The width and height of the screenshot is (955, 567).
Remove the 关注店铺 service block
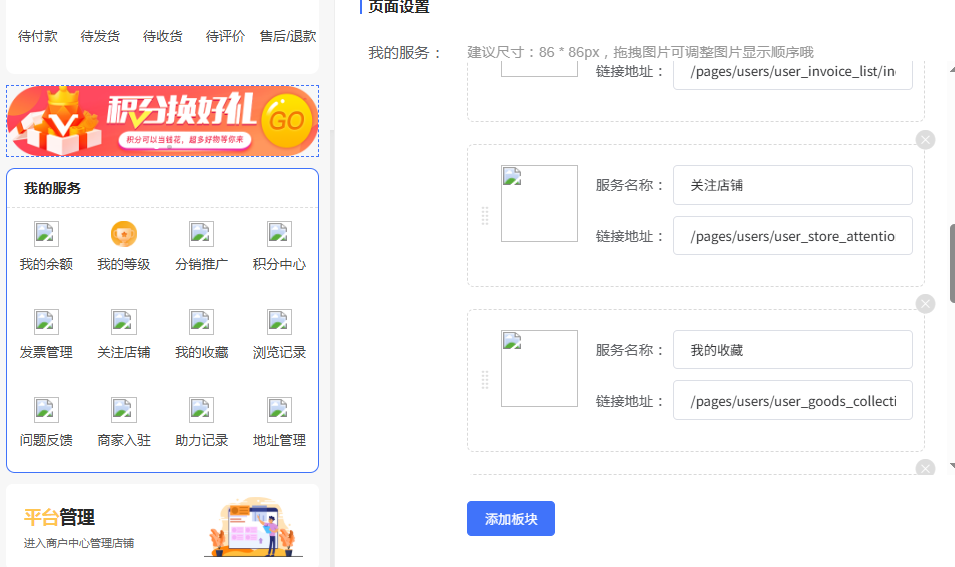click(925, 140)
